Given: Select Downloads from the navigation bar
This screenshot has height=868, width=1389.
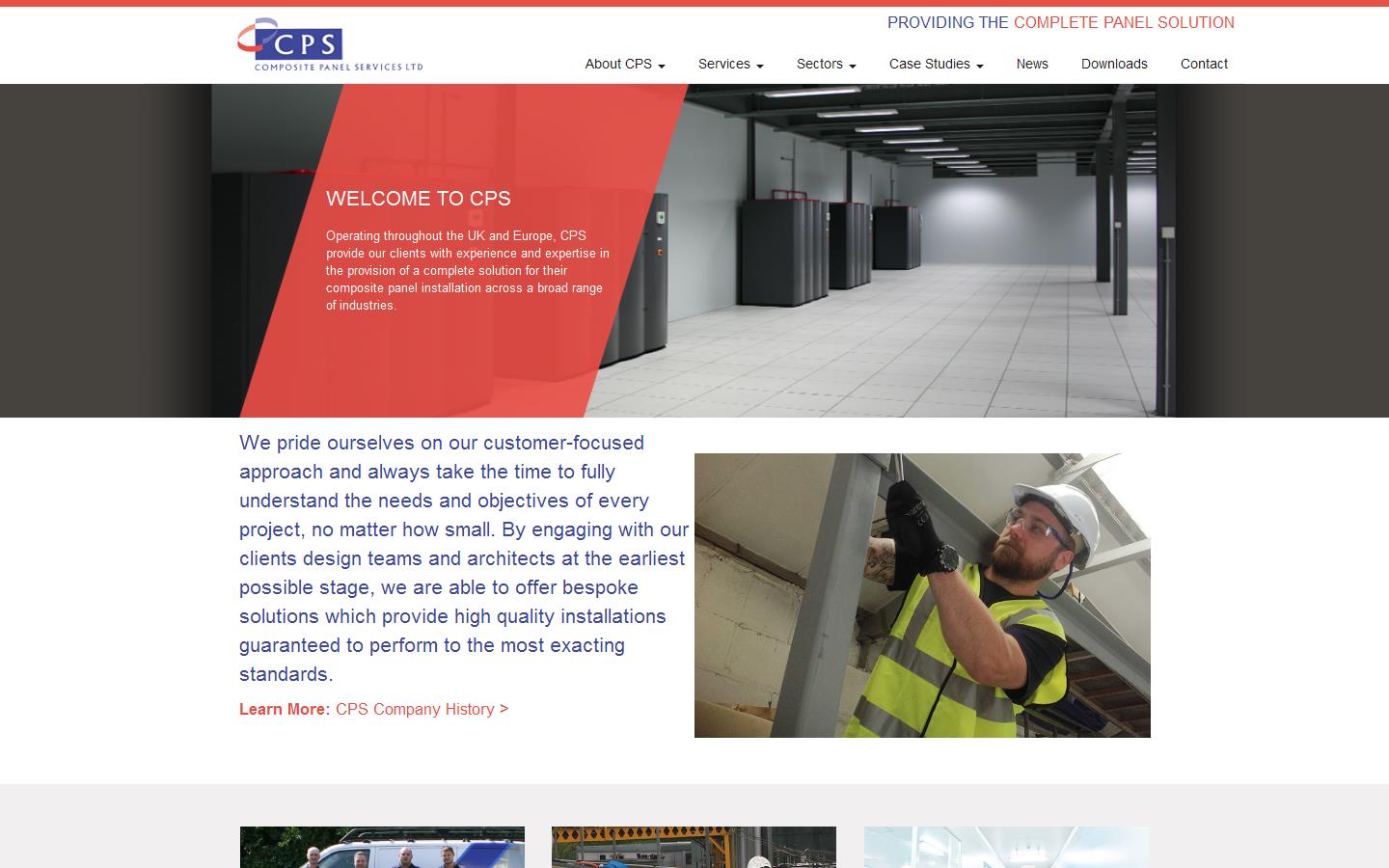Looking at the screenshot, I should coord(1114,64).
